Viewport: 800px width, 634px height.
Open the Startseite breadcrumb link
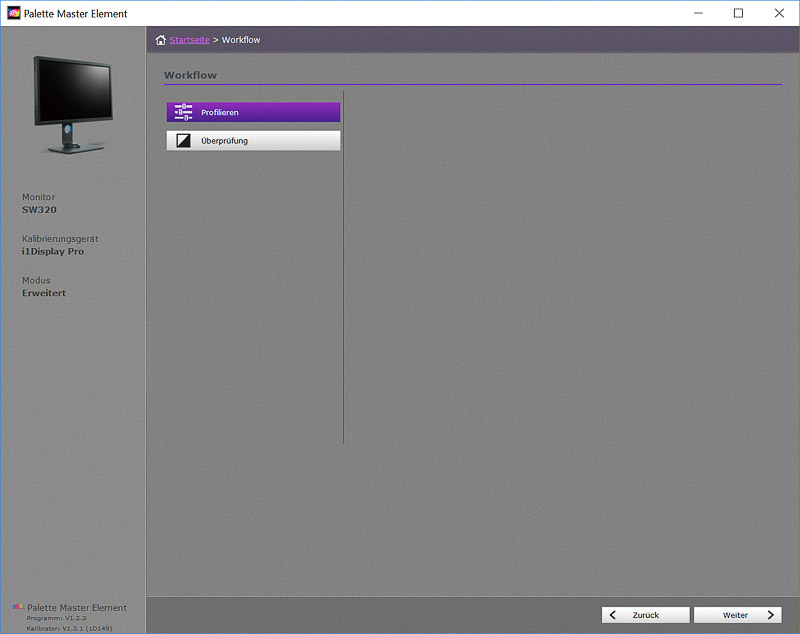coord(189,40)
